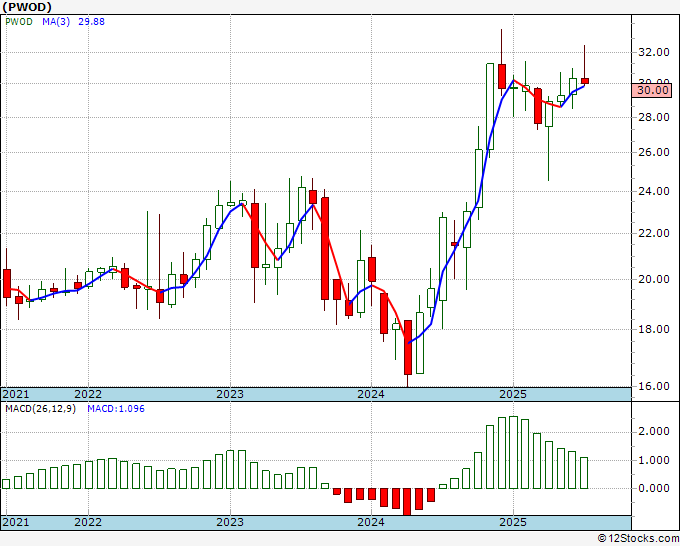Click the 0.000 MACD axis label

(654, 488)
